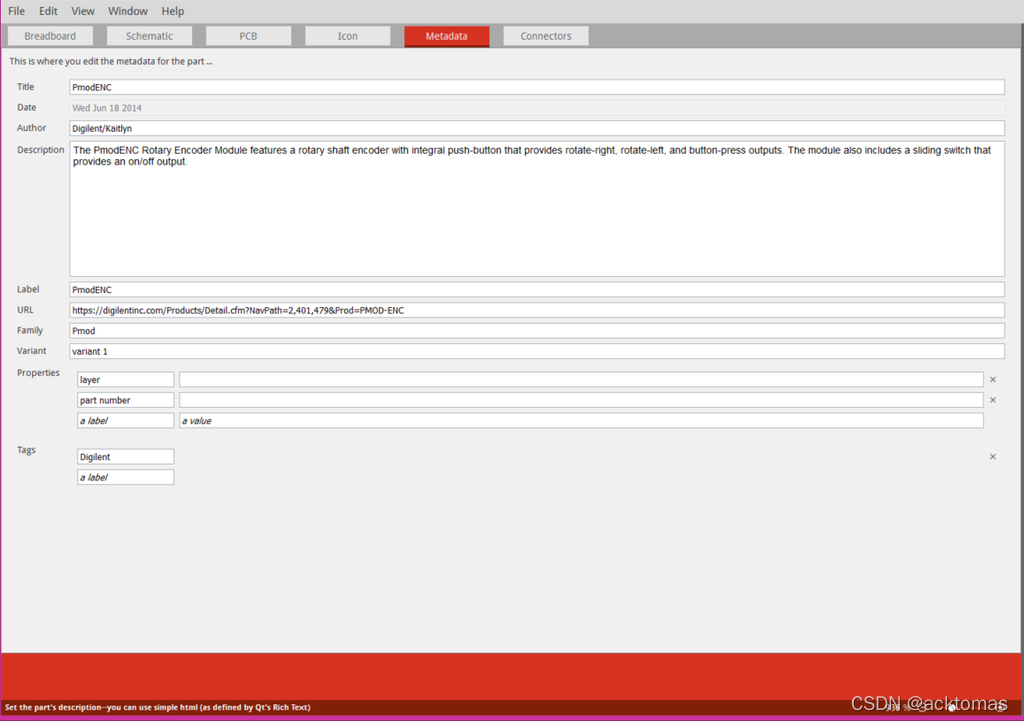Click the Description field label

40,150
